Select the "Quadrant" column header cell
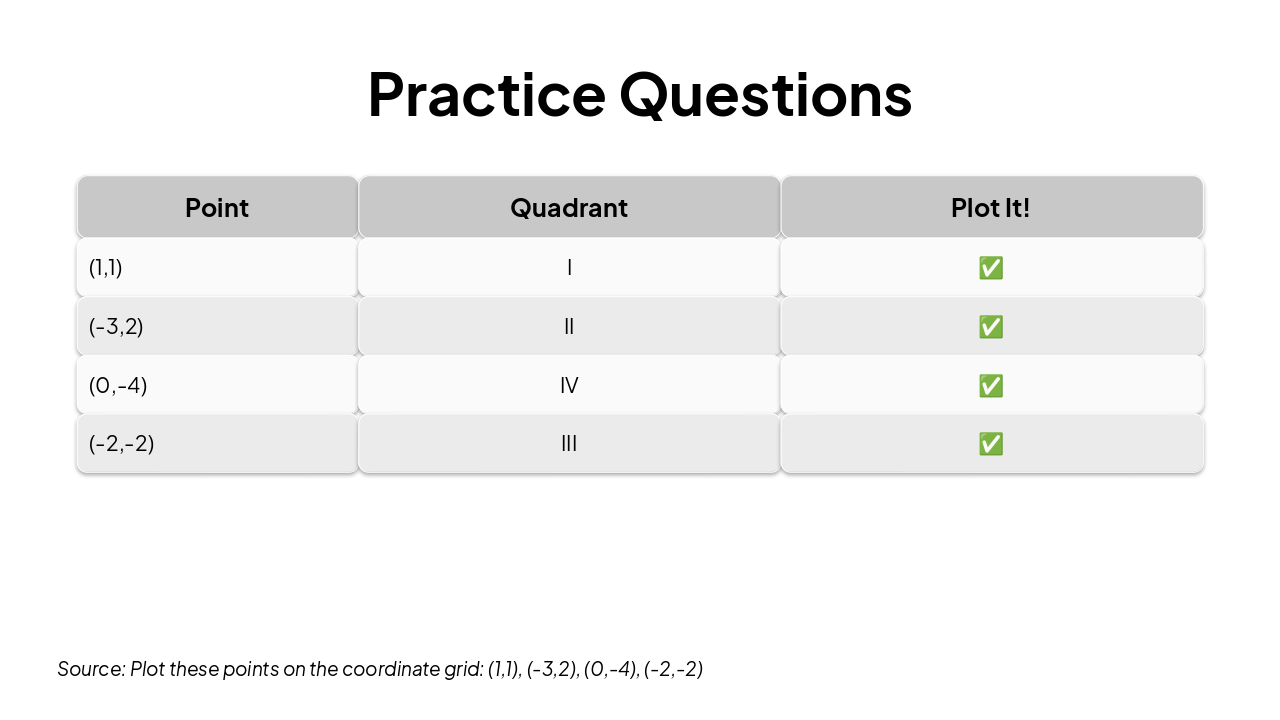1280x720 pixels. pos(569,208)
